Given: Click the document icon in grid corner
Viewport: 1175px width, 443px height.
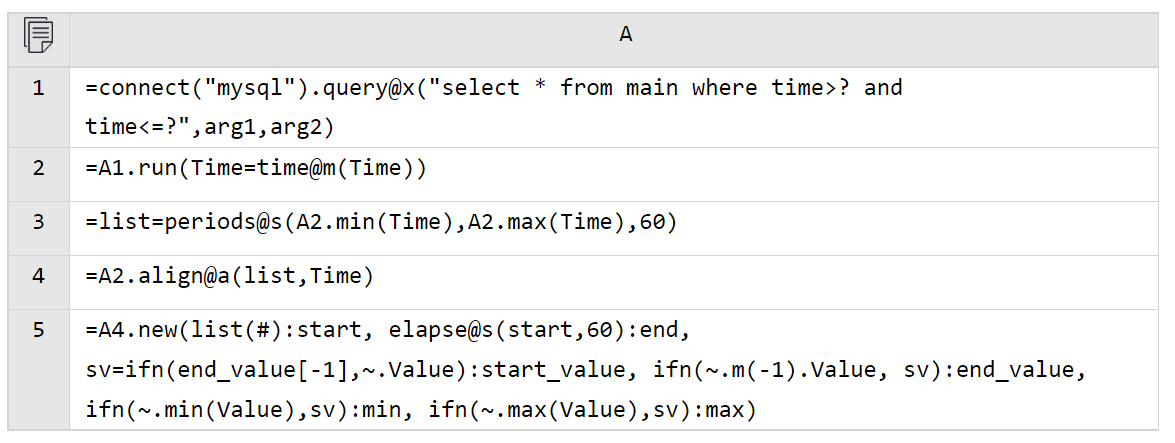Looking at the screenshot, I should pyautogui.click(x=38, y=37).
